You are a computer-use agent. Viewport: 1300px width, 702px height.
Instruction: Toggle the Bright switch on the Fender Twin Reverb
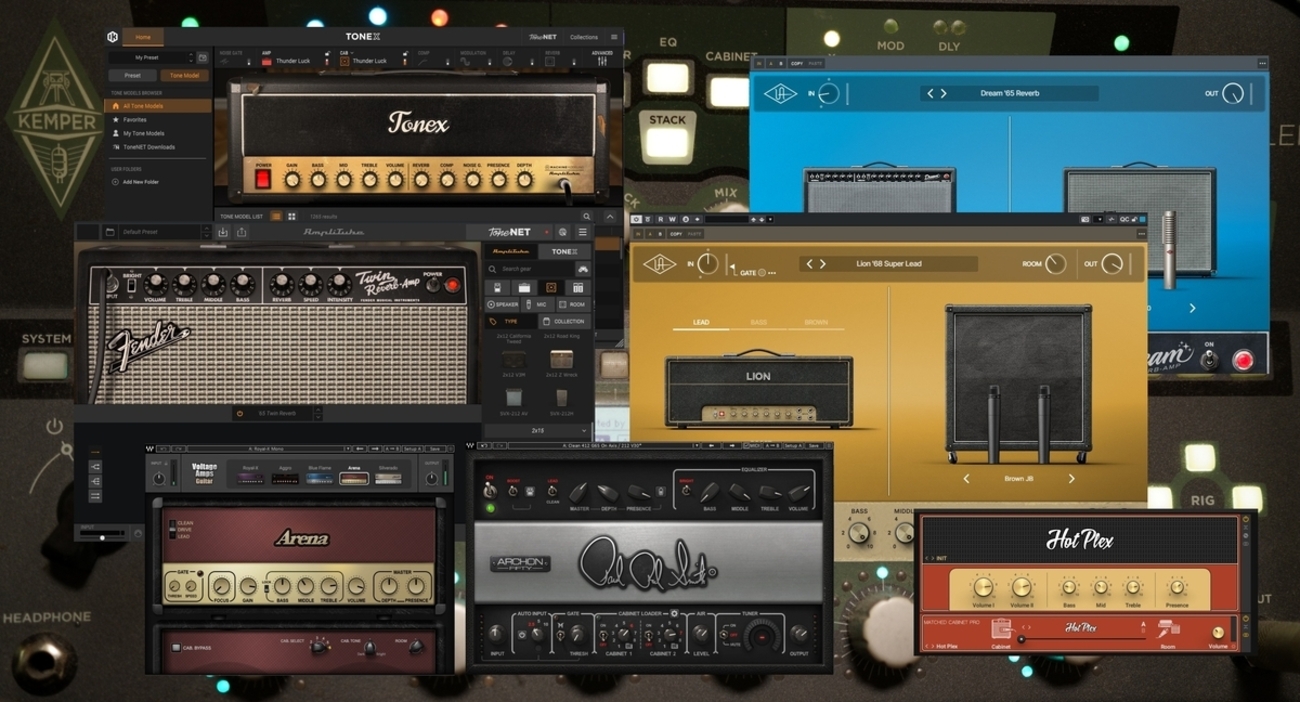pos(131,285)
